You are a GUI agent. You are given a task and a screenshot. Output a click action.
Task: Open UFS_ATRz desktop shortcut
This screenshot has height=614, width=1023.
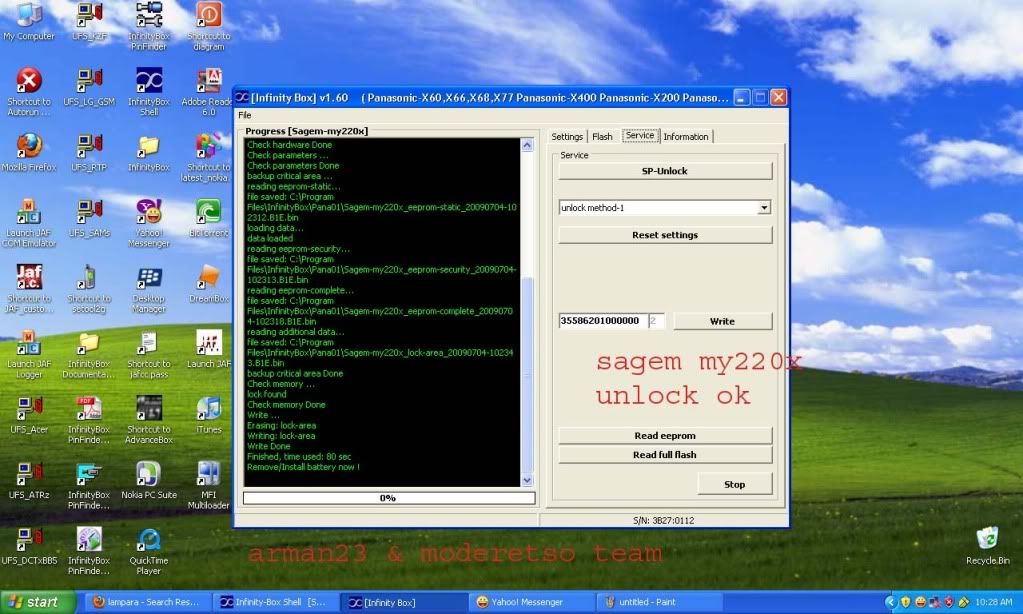(29, 481)
